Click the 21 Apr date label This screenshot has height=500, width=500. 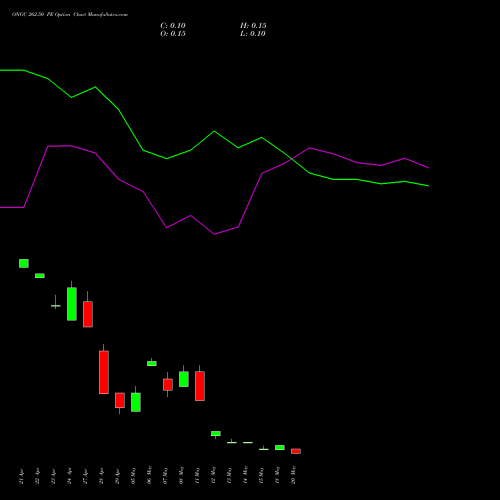(22, 476)
